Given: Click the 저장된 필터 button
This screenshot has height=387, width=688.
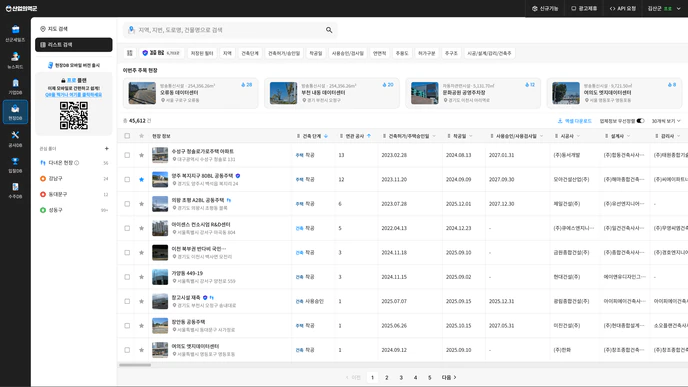Looking at the screenshot, I should [202, 53].
